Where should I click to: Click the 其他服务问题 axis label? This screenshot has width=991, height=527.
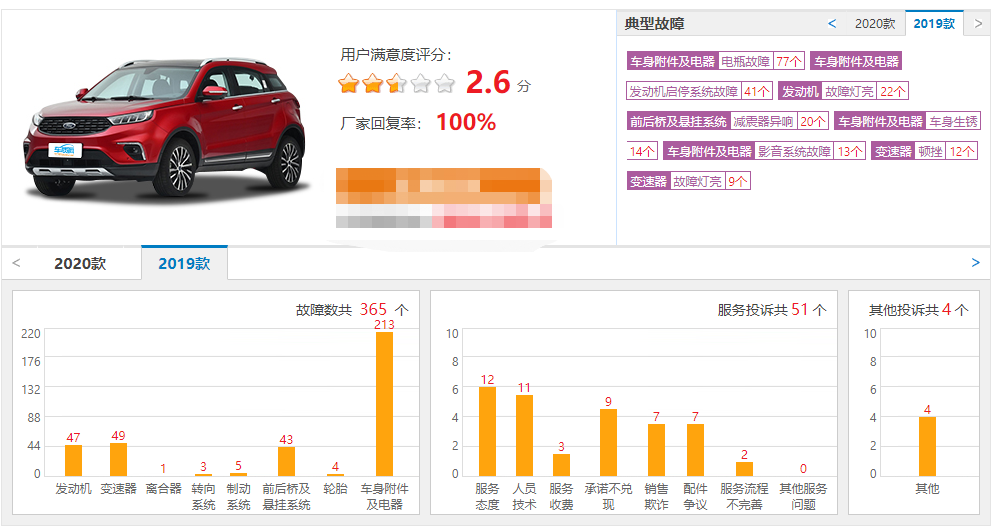tap(803, 497)
